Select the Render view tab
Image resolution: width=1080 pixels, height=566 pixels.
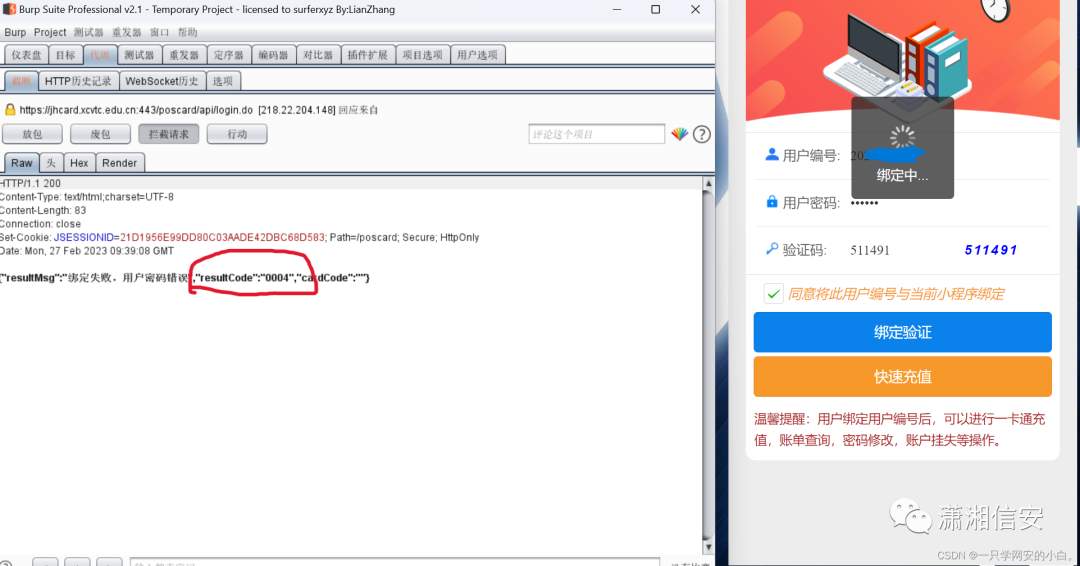tap(120, 163)
